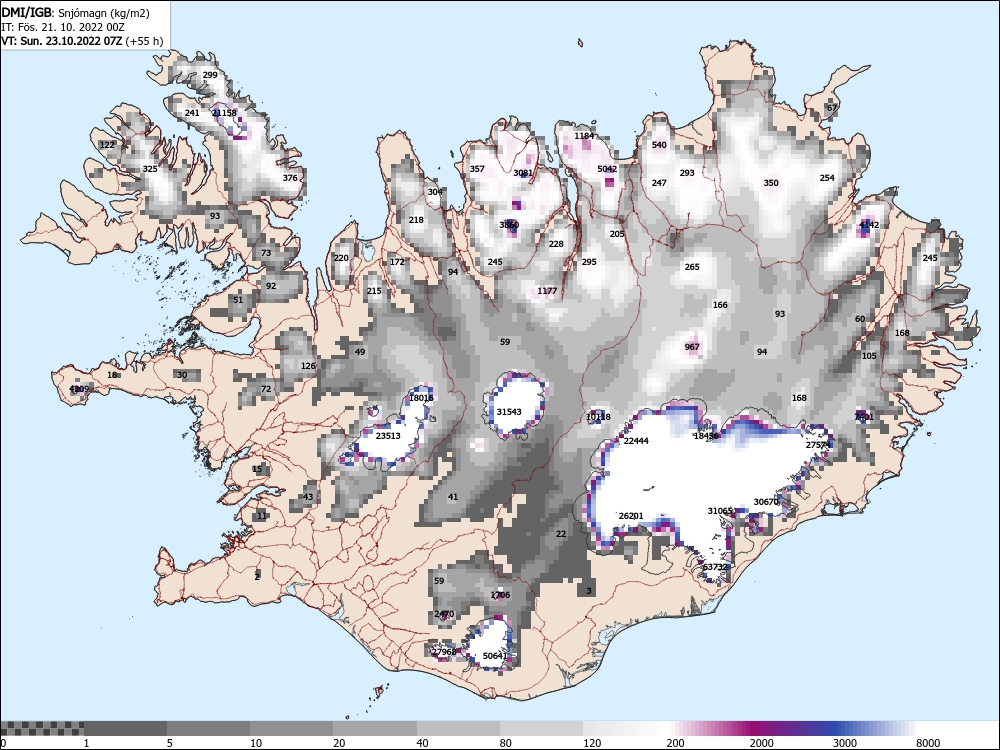The image size is (1000, 750).
Task: Pick the glacier value '18456'
Action: (706, 436)
